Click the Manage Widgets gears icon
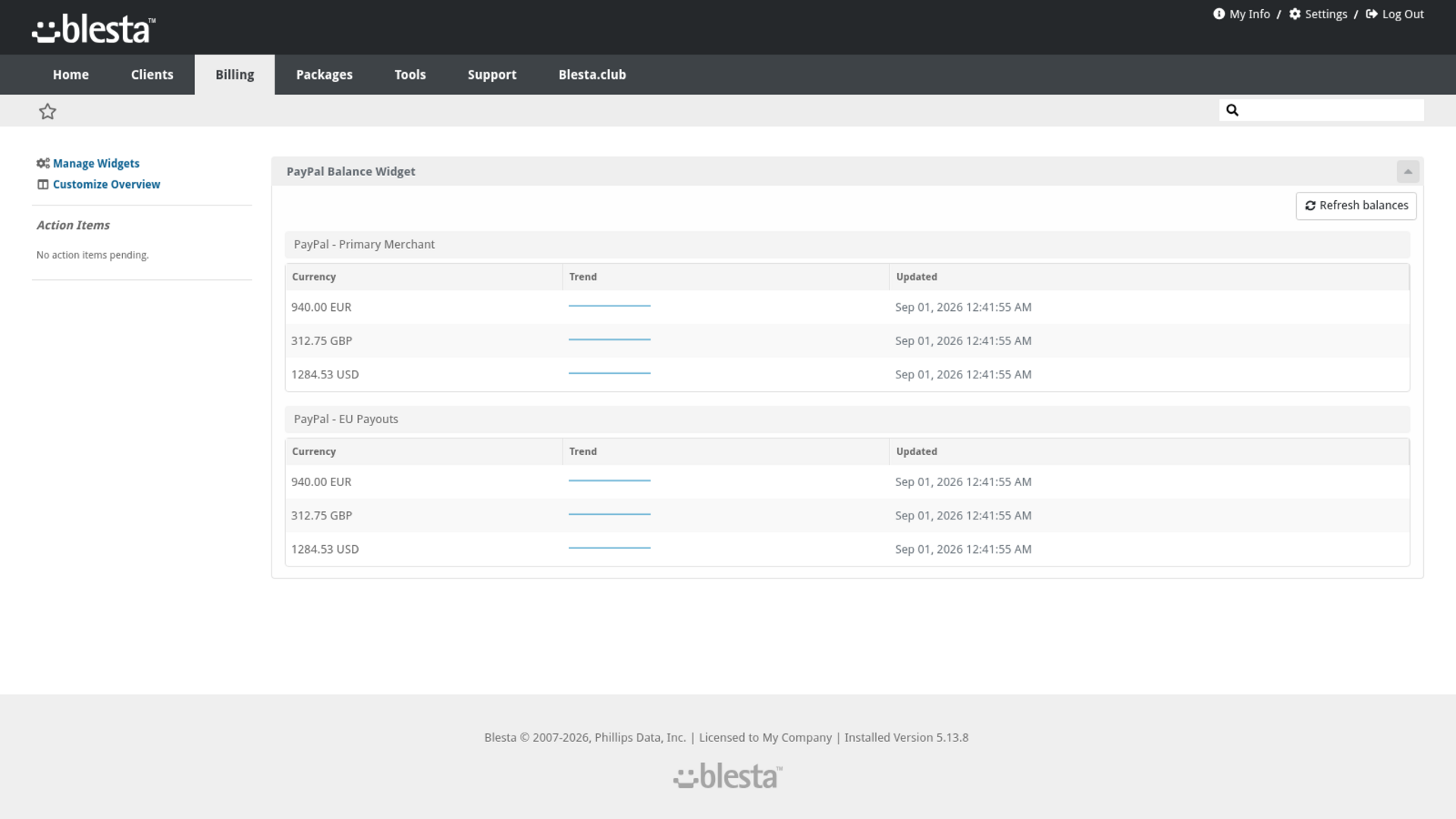 click(43, 163)
